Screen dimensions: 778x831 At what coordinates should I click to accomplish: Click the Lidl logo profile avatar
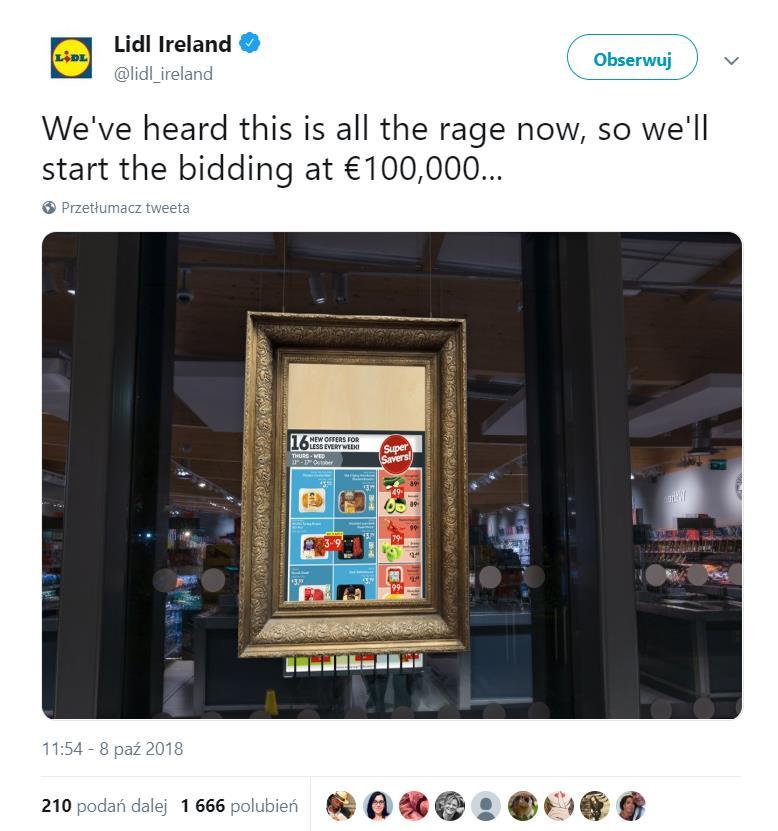click(71, 57)
